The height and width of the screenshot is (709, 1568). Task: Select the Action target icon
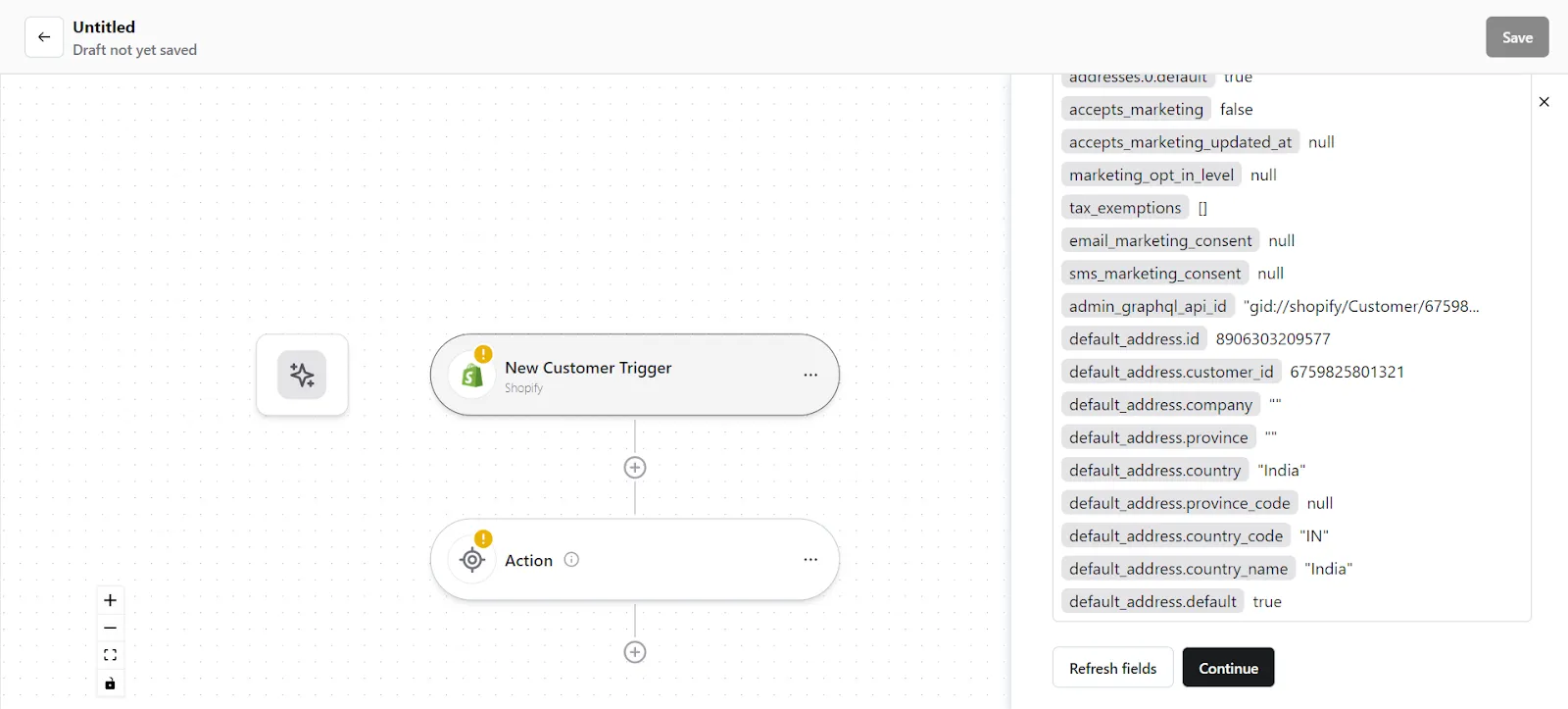(x=472, y=560)
